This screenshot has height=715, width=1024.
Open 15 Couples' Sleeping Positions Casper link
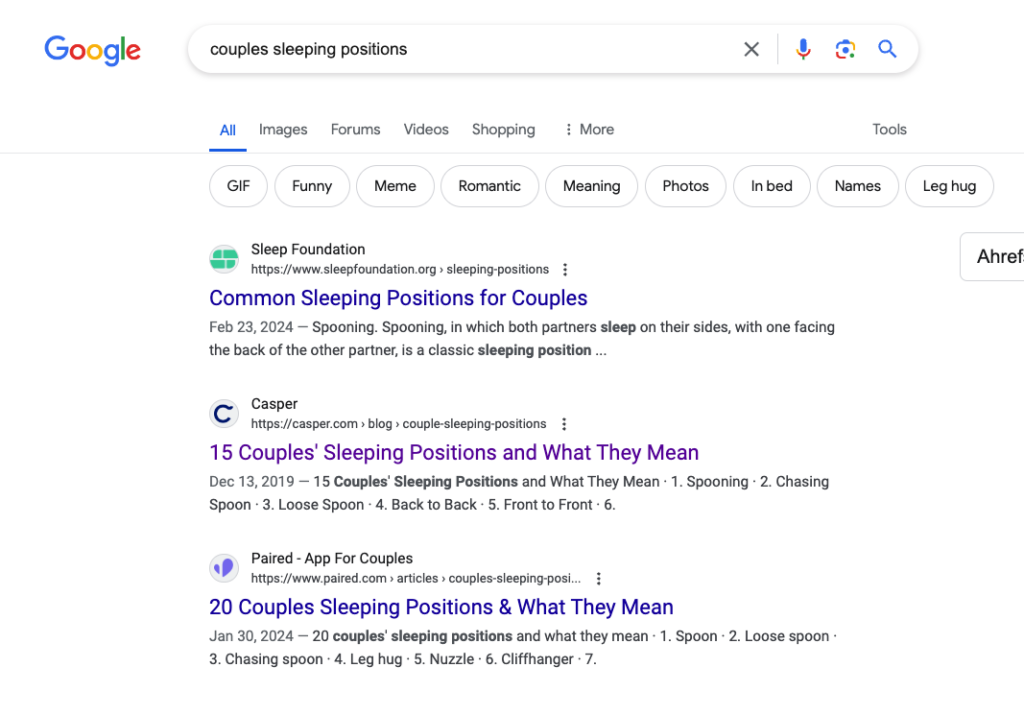tap(453, 452)
